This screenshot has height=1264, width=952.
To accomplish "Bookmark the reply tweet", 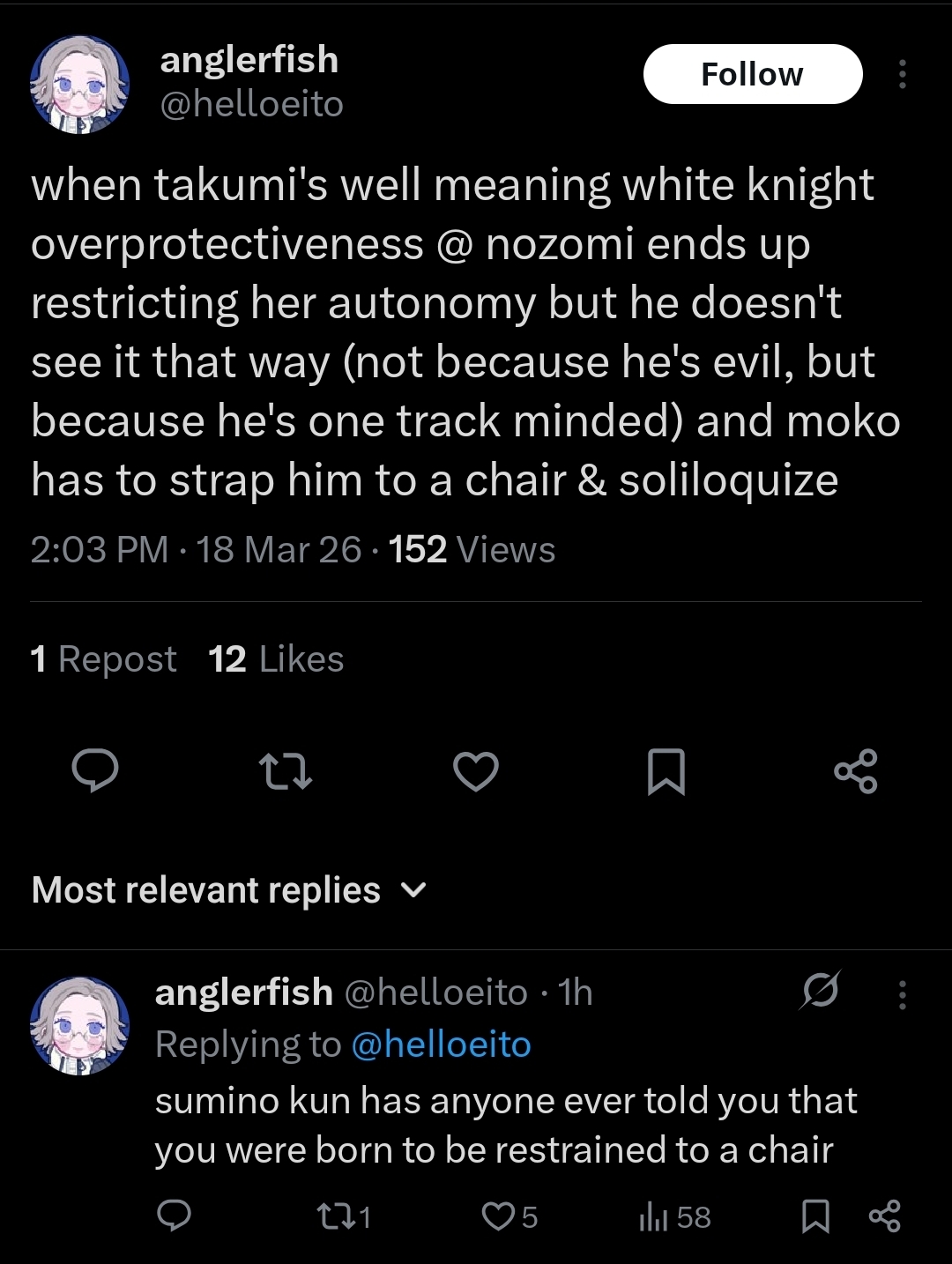I will click(x=815, y=1217).
